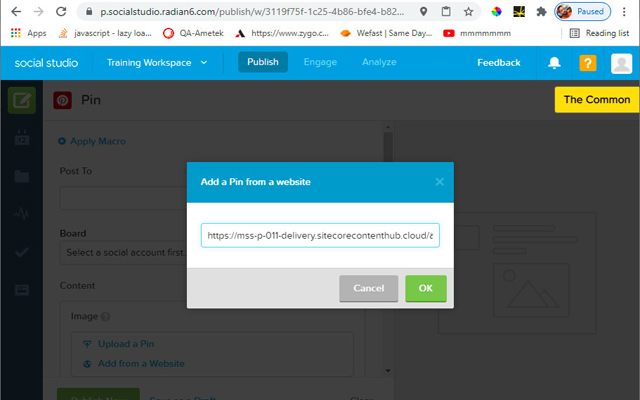
Task: Click the image placeholder in preview pane
Action: [x=531, y=290]
